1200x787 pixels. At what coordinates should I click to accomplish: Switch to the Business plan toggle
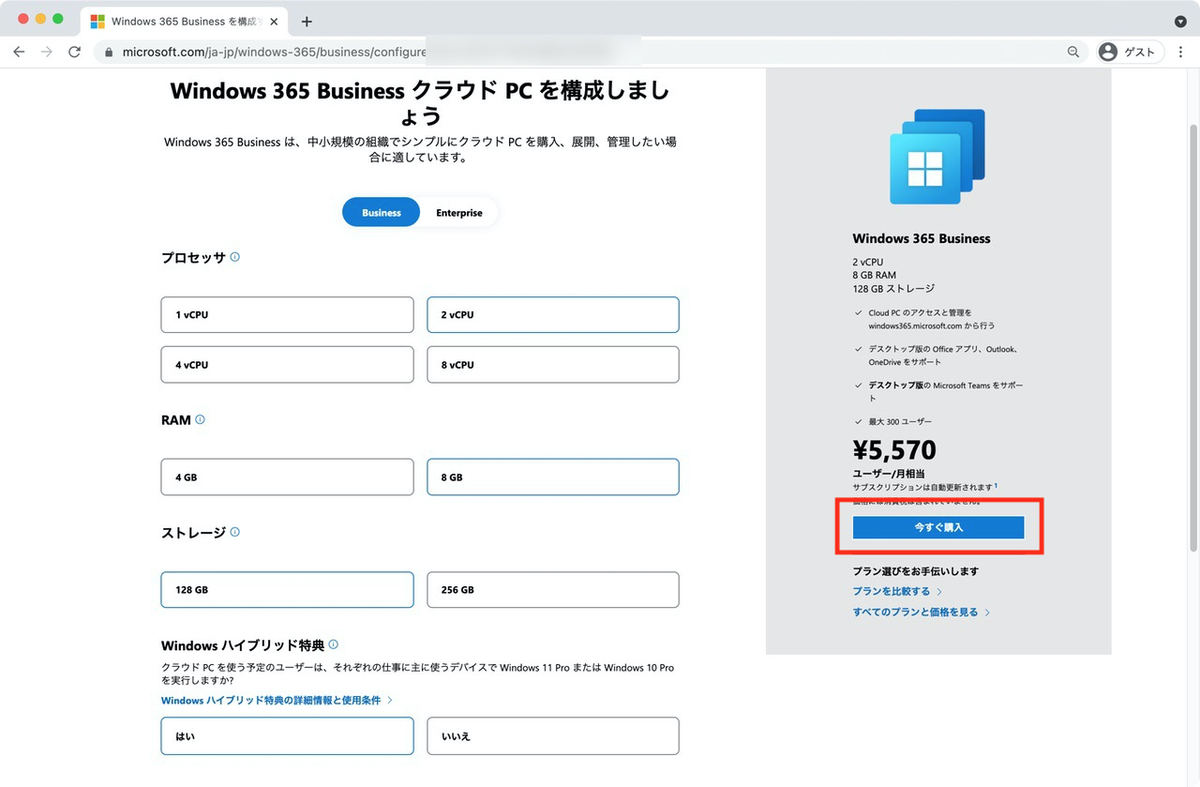tap(381, 212)
